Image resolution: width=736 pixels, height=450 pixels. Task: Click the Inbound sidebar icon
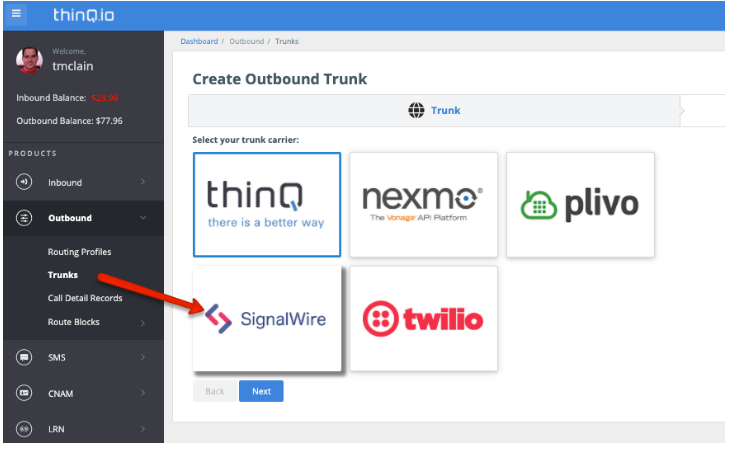(x=23, y=182)
